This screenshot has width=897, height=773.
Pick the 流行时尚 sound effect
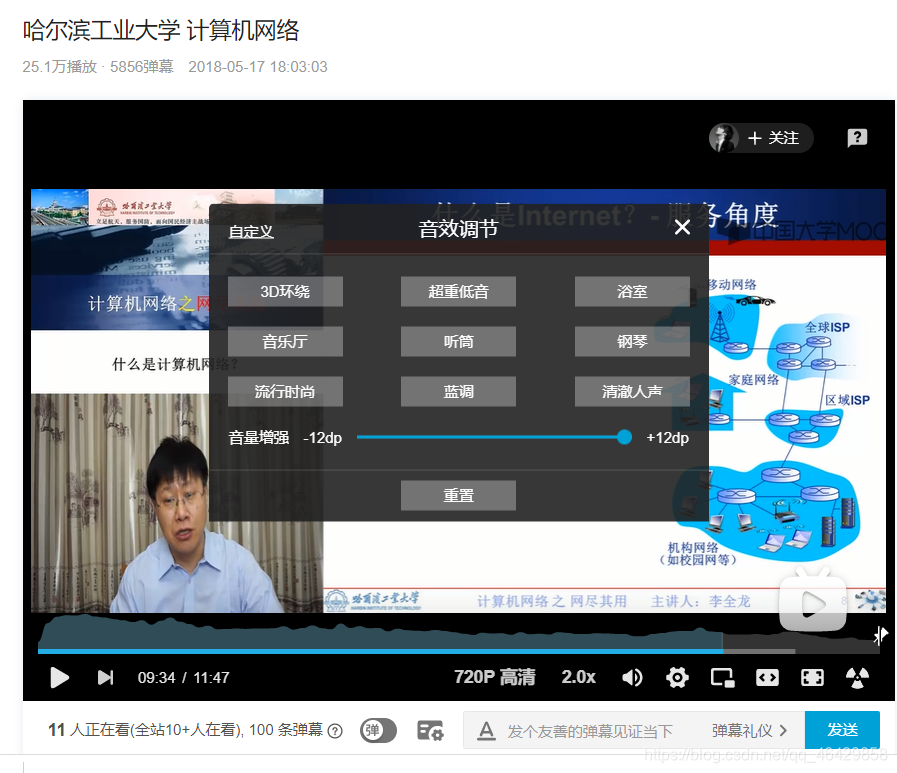(x=285, y=391)
